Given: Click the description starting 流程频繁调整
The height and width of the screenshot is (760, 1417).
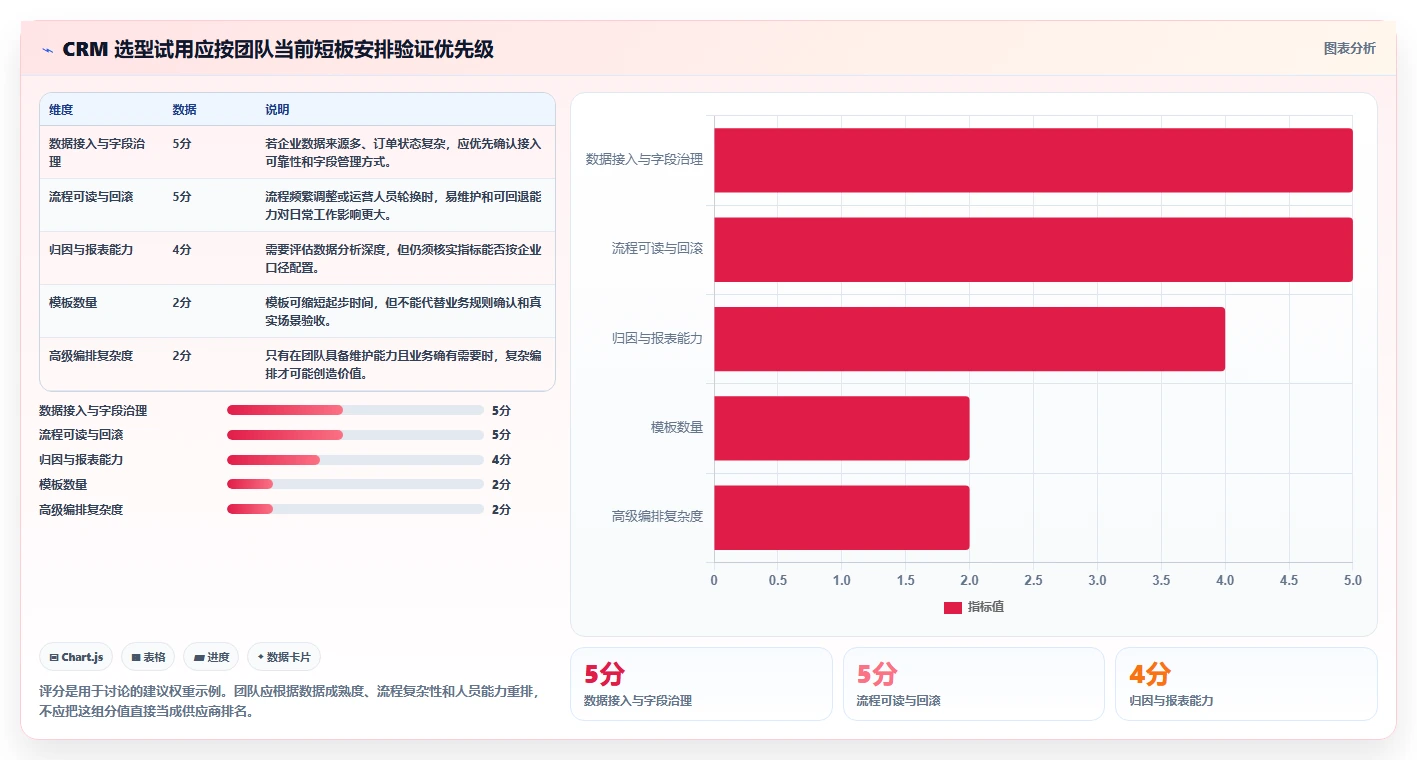Looking at the screenshot, I should 404,206.
